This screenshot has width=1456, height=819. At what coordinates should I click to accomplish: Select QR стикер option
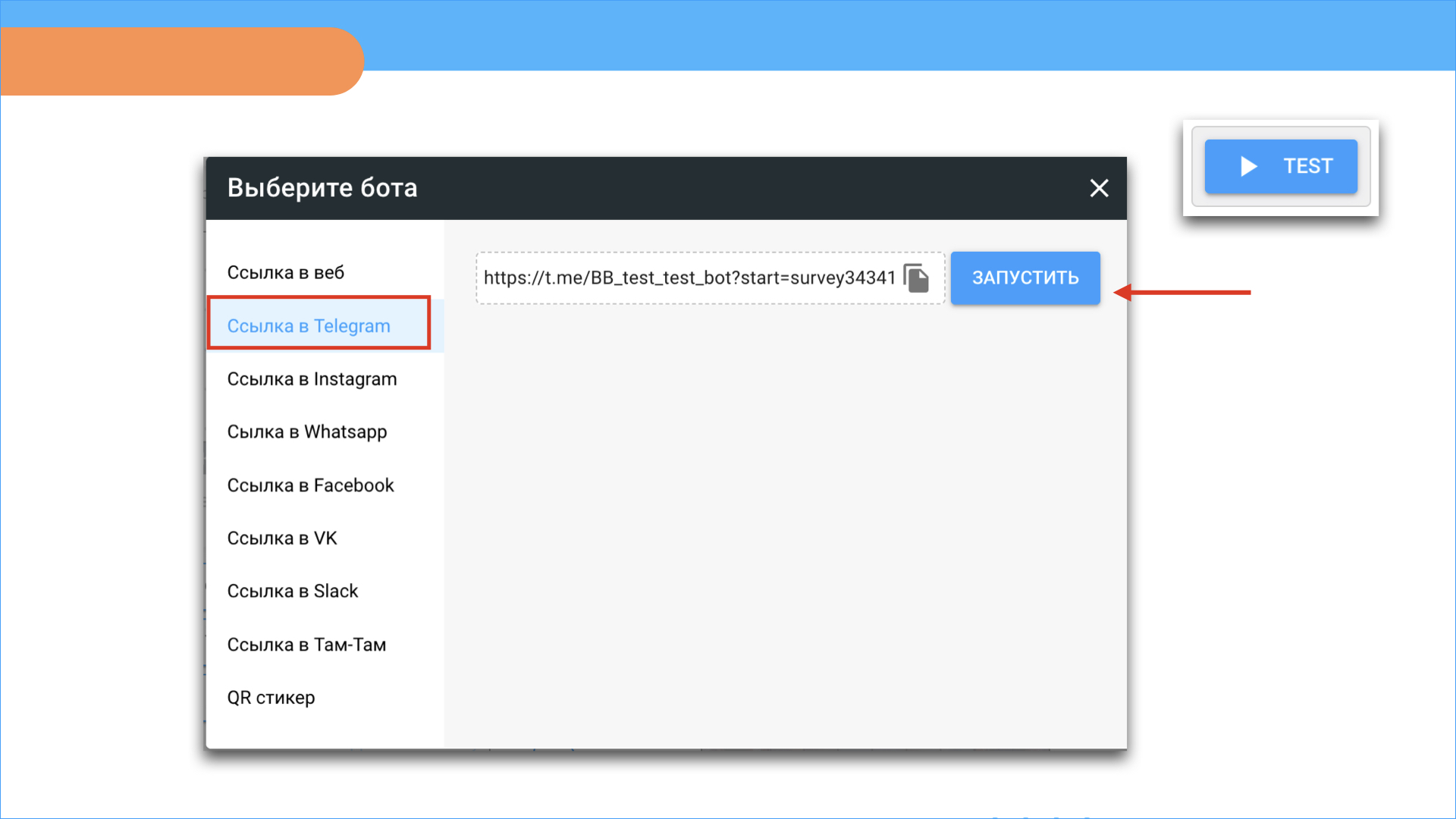325,698
